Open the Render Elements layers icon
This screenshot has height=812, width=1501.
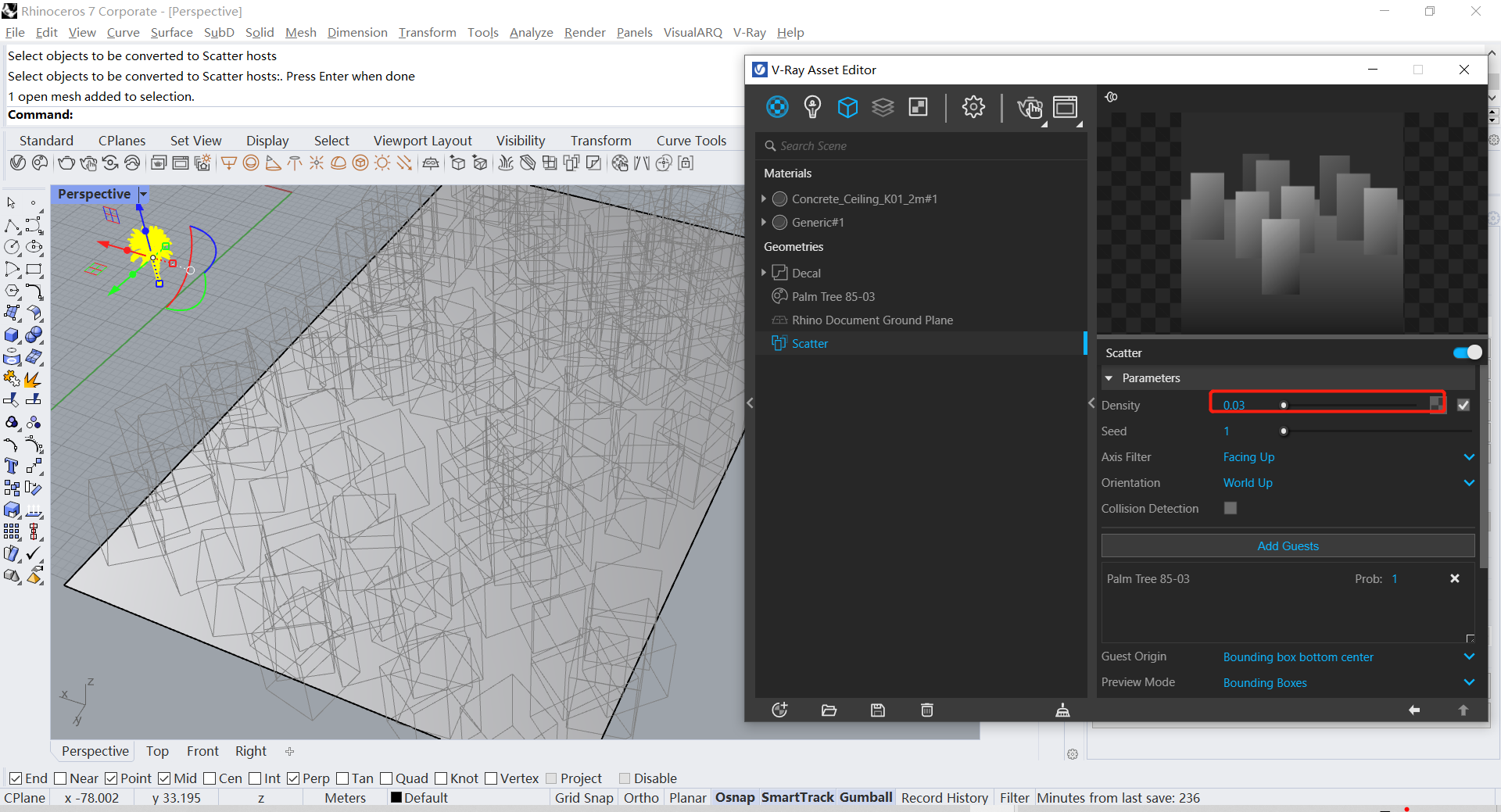click(883, 107)
